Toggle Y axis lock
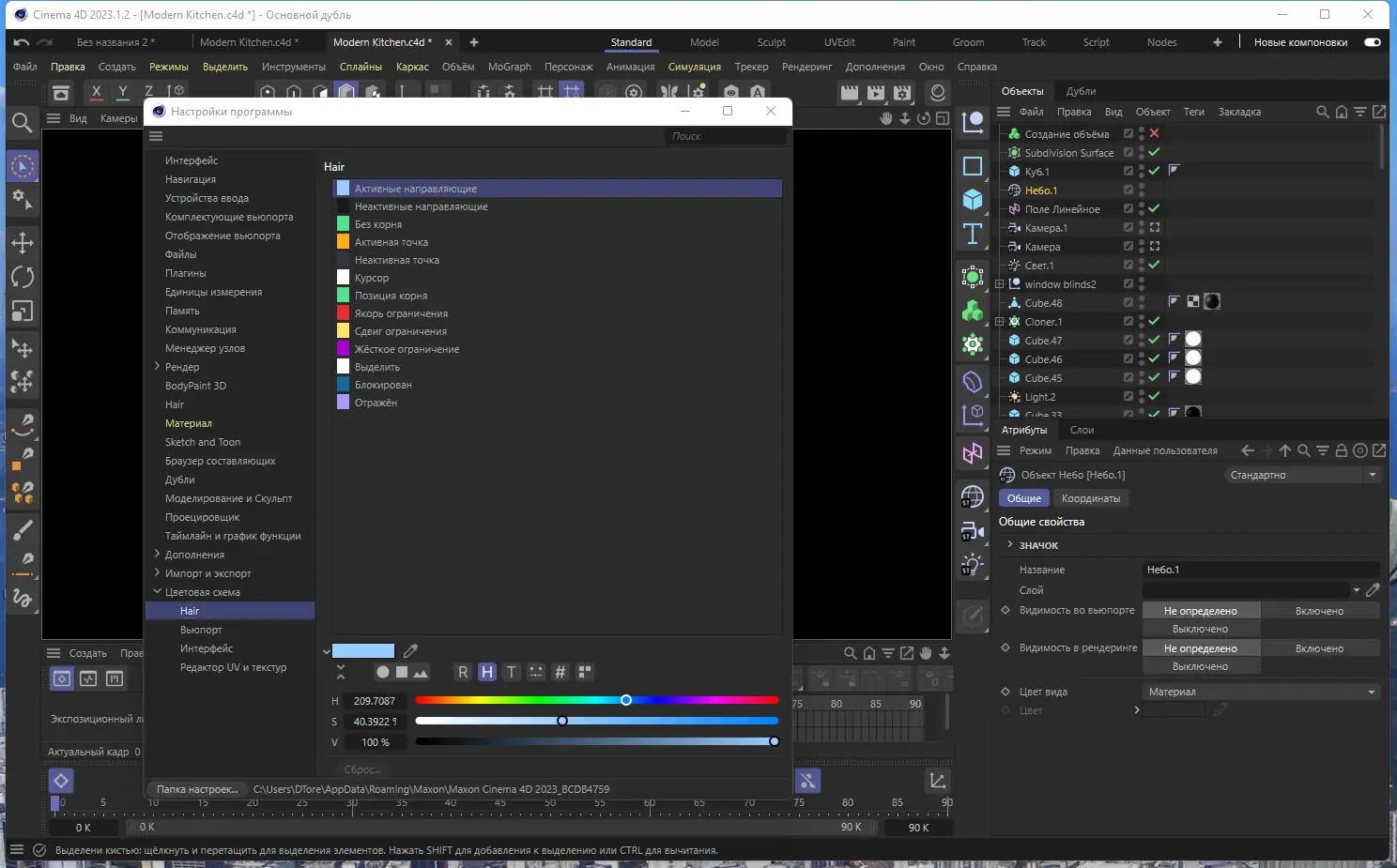Screen dimensions: 1397x868 [x=122, y=92]
